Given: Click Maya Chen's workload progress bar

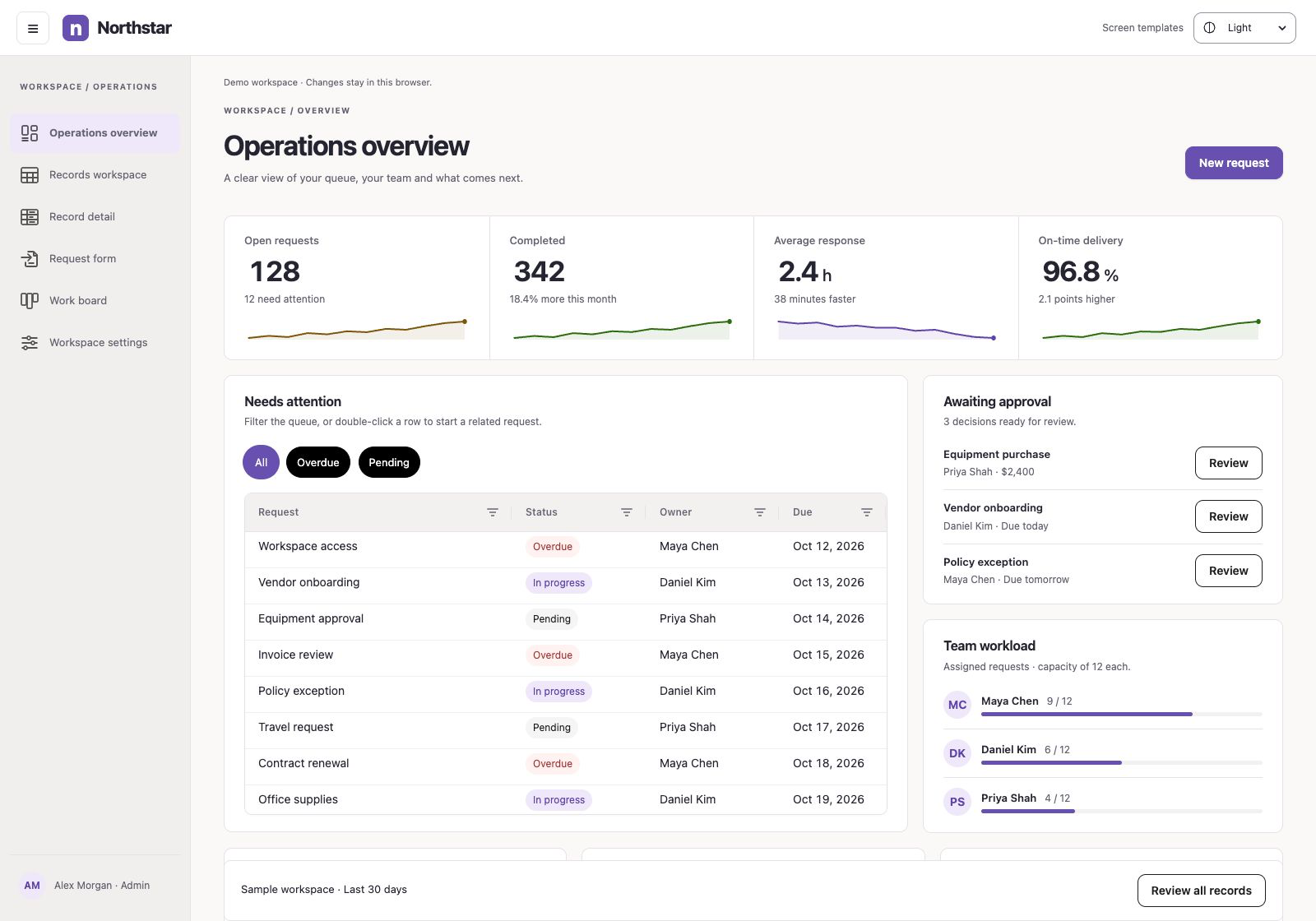Looking at the screenshot, I should (x=1122, y=715).
